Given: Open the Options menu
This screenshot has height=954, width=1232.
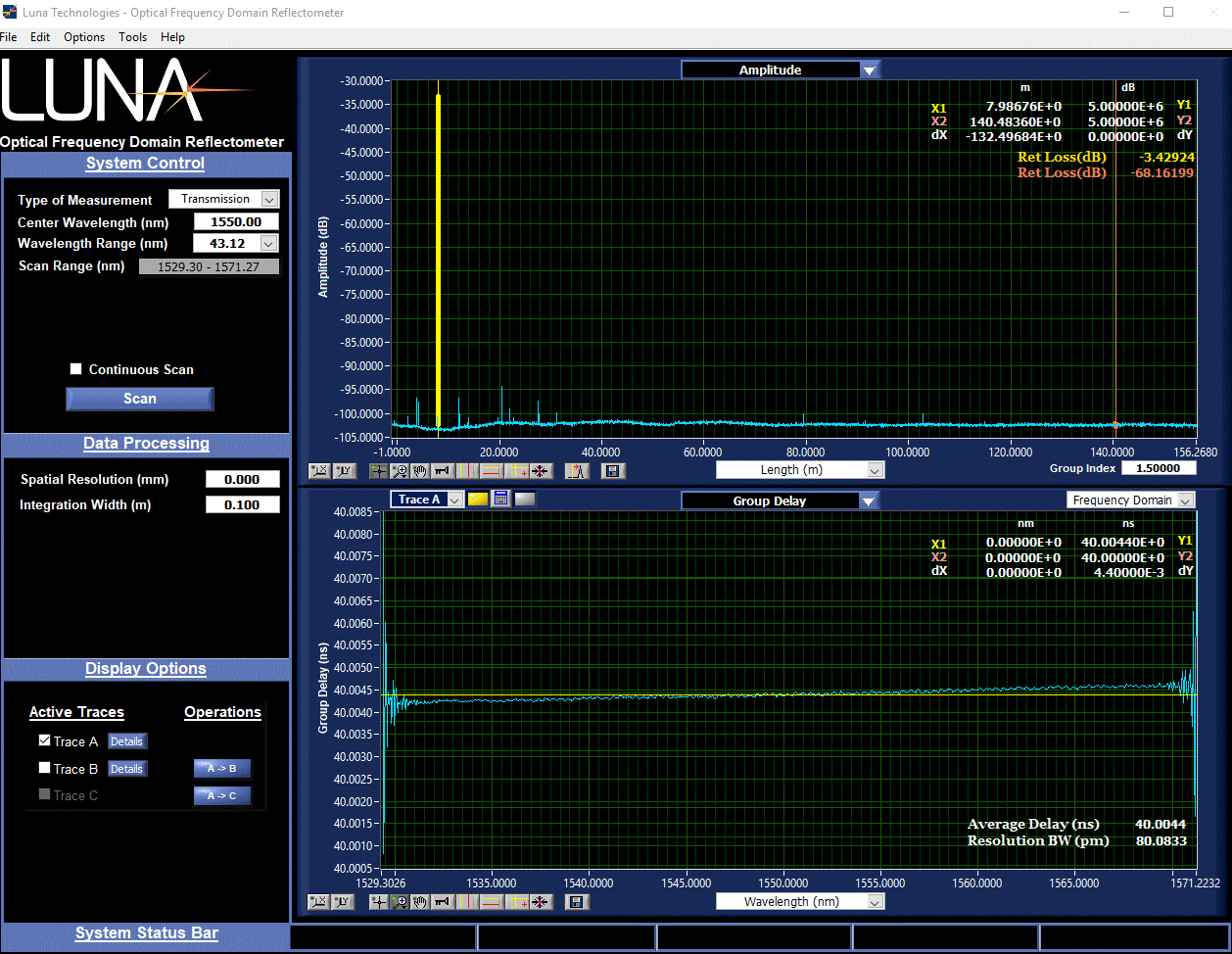Looking at the screenshot, I should click(84, 37).
